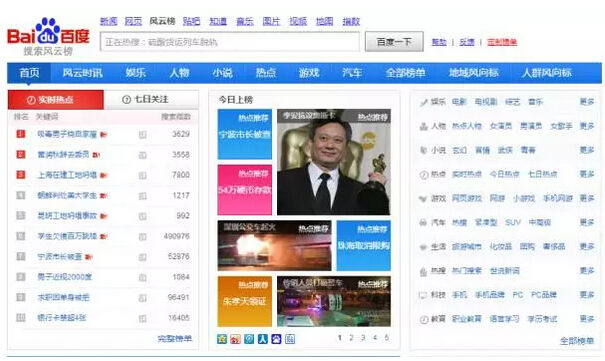The width and height of the screenshot is (605, 361).
Task: Click the search input field
Action: (230, 42)
